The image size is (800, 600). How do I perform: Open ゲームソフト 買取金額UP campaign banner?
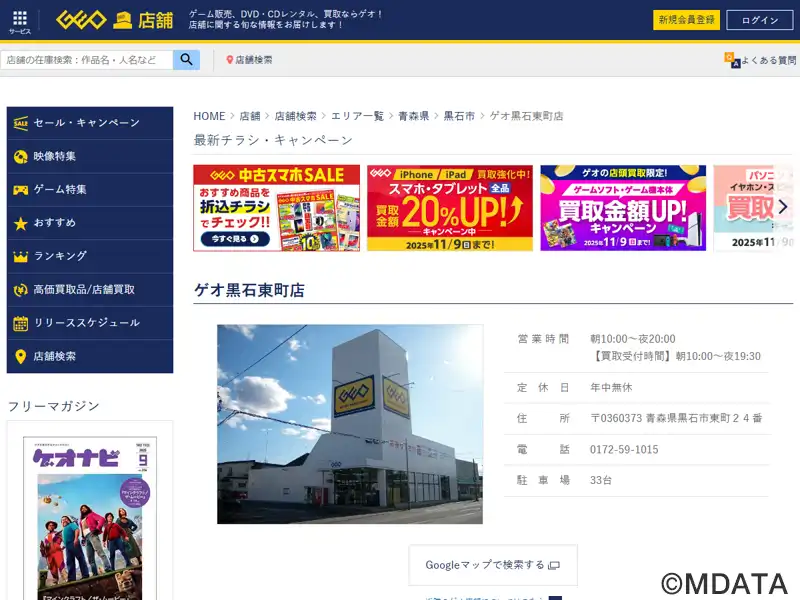pos(623,208)
